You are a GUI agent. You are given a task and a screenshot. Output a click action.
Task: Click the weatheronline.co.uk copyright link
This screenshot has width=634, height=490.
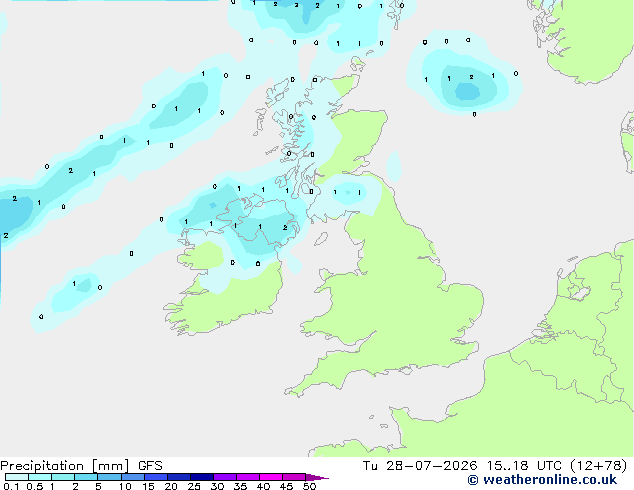point(542,480)
